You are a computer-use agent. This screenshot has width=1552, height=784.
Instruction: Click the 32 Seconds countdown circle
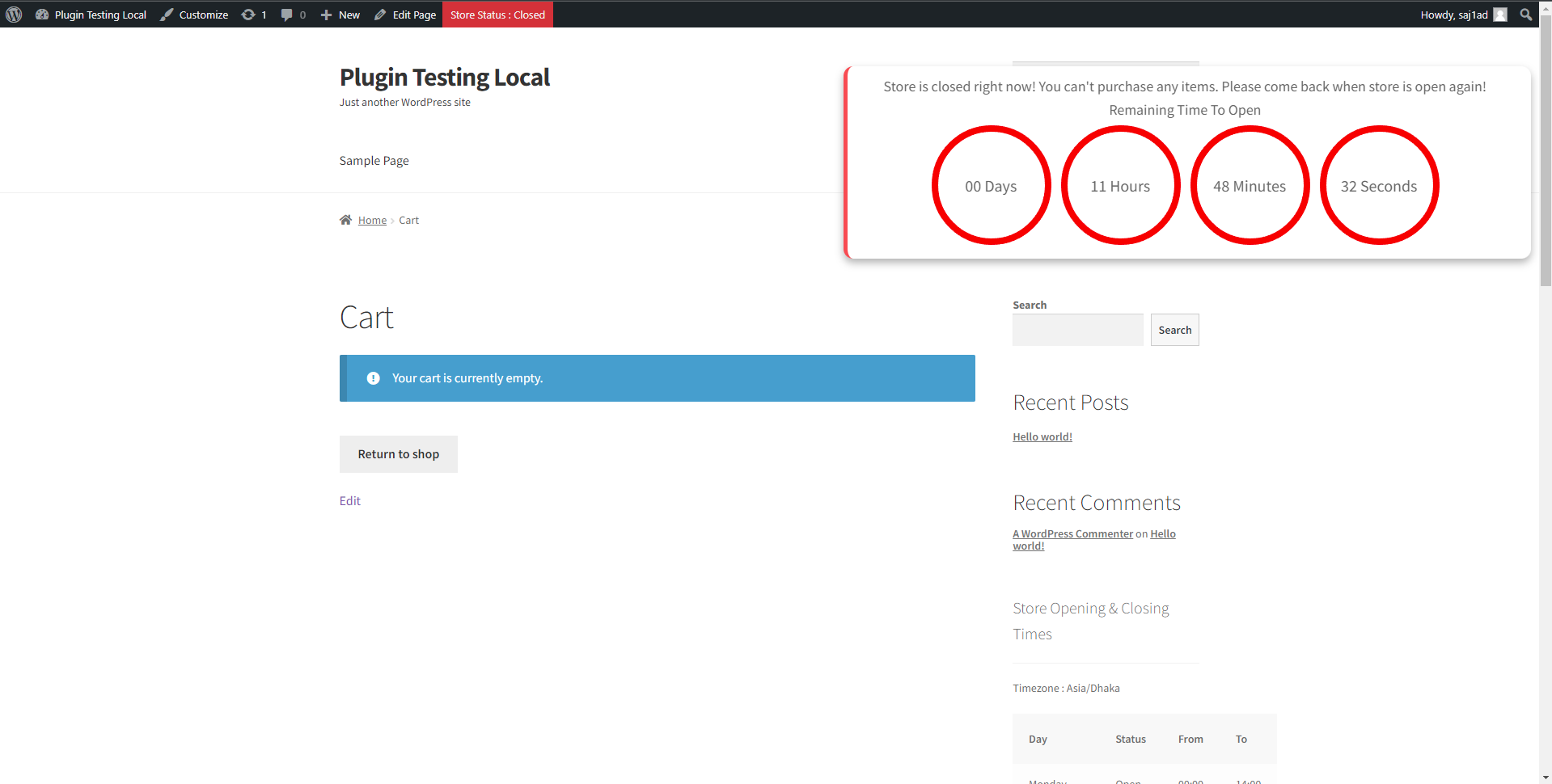coord(1379,185)
